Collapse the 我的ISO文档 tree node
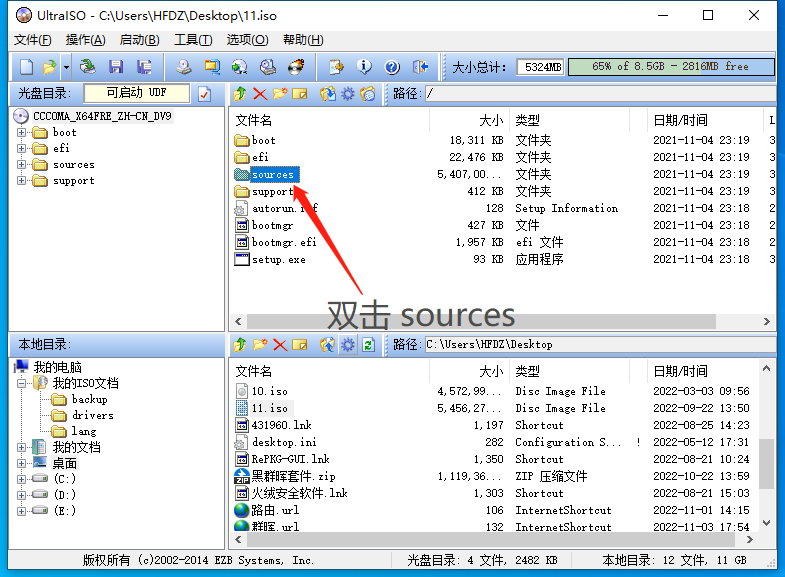785x577 pixels. pyautogui.click(x=21, y=383)
